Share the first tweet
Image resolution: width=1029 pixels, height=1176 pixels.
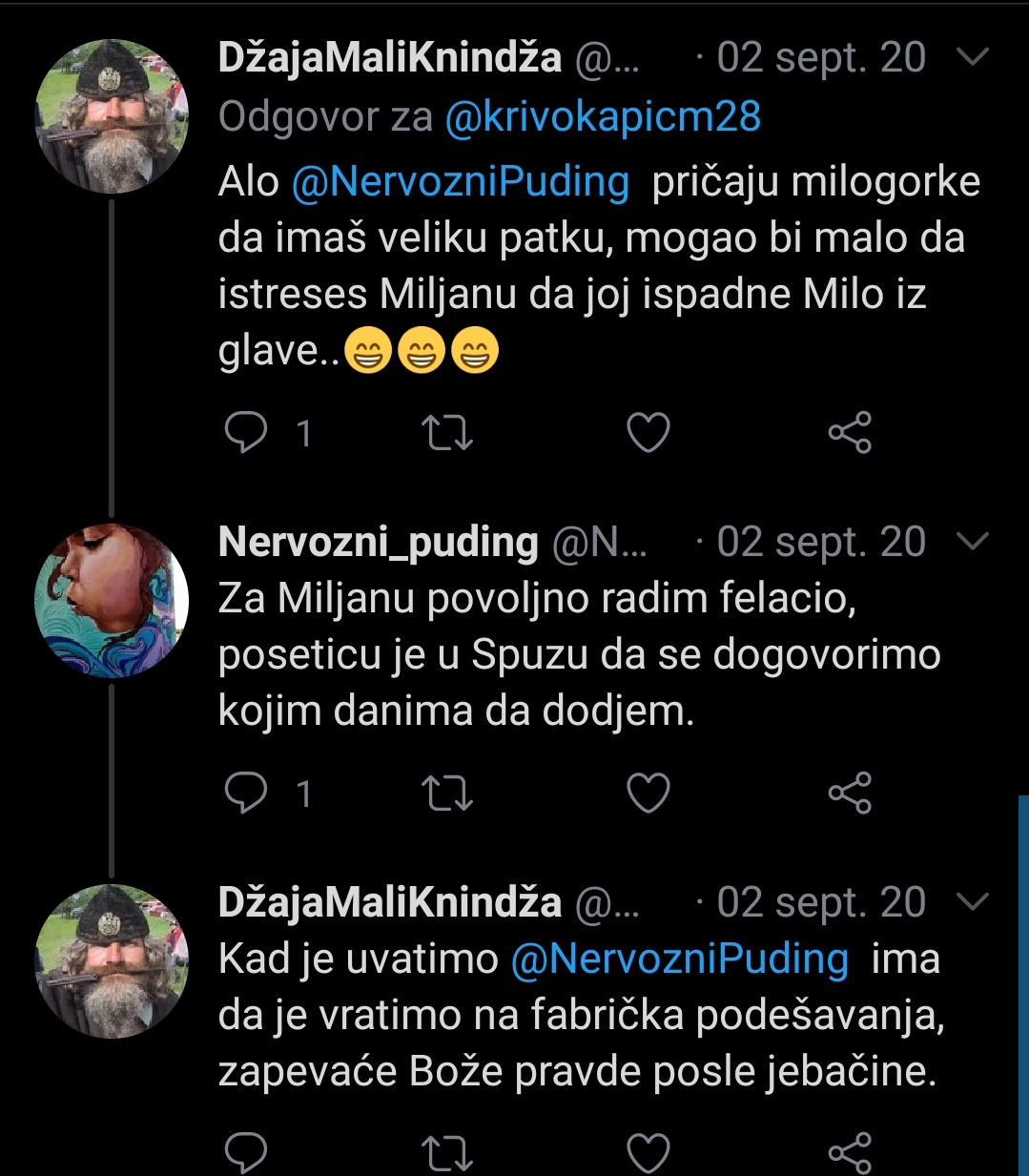point(850,434)
